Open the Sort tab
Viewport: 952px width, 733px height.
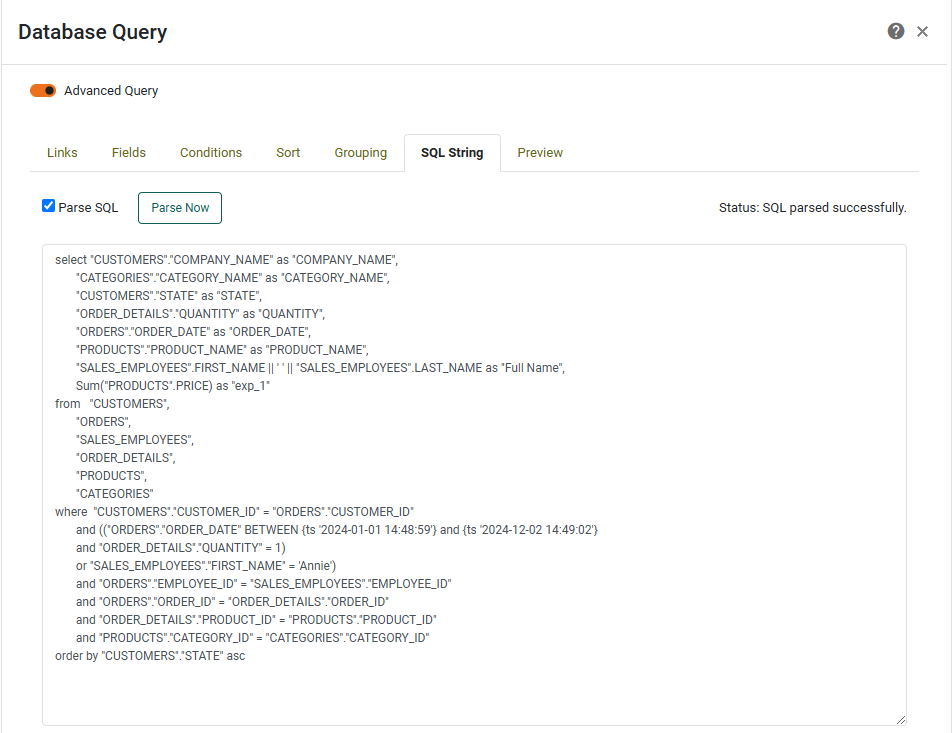288,152
